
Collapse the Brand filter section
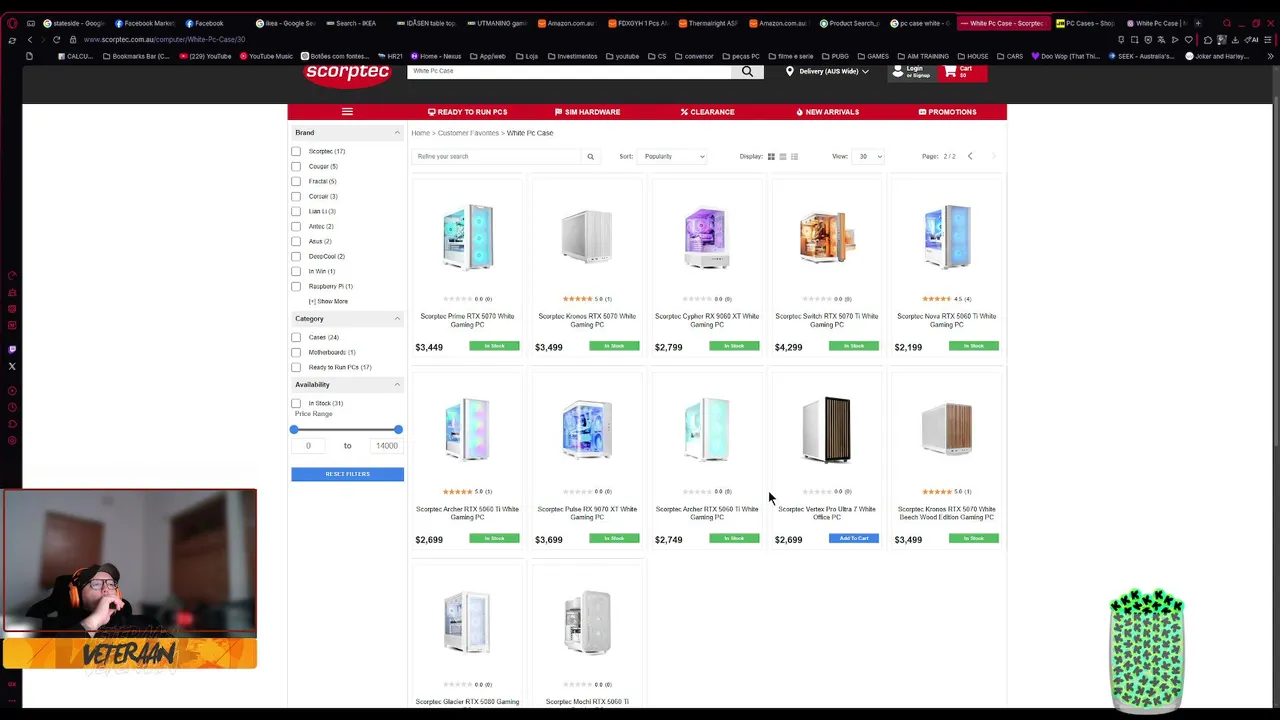coord(397,133)
